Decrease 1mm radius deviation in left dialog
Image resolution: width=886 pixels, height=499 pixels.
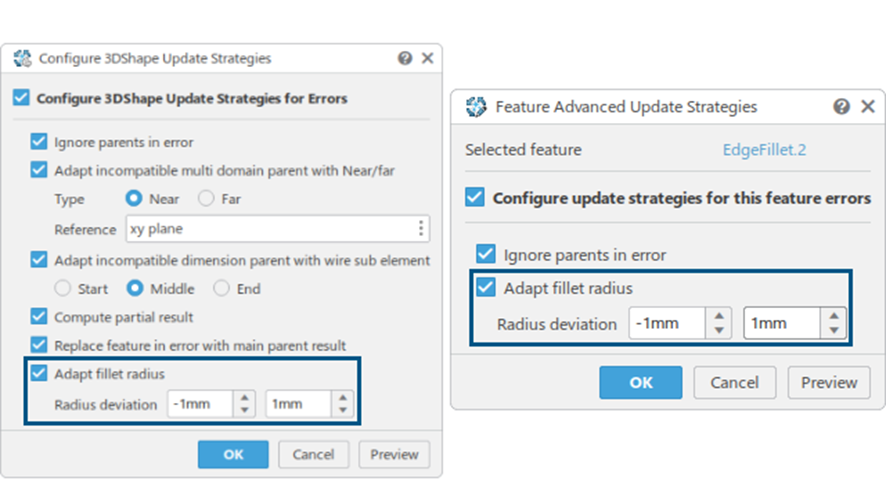coord(343,410)
